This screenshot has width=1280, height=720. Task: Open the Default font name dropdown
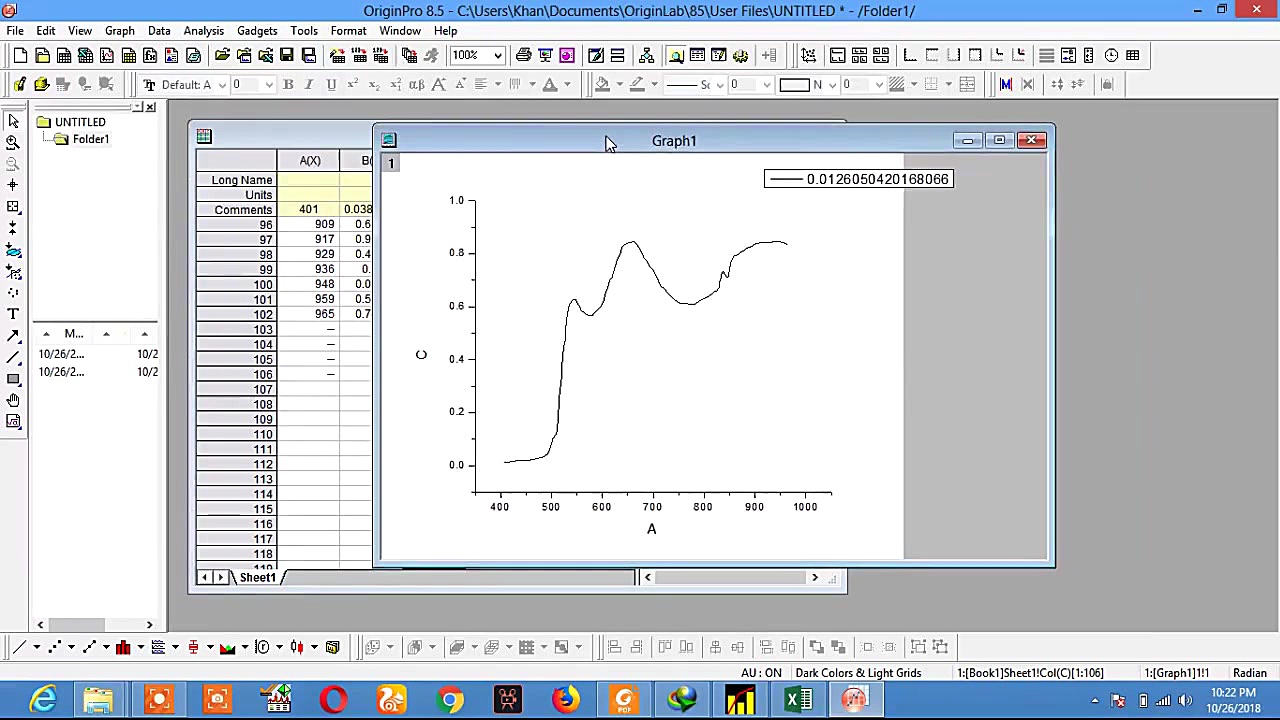pyautogui.click(x=222, y=84)
